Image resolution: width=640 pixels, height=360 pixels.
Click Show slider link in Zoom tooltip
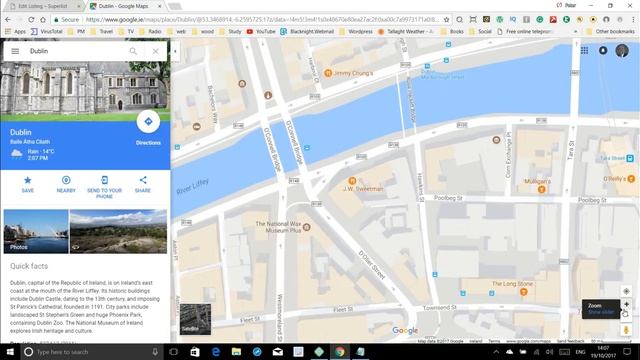tap(601, 312)
